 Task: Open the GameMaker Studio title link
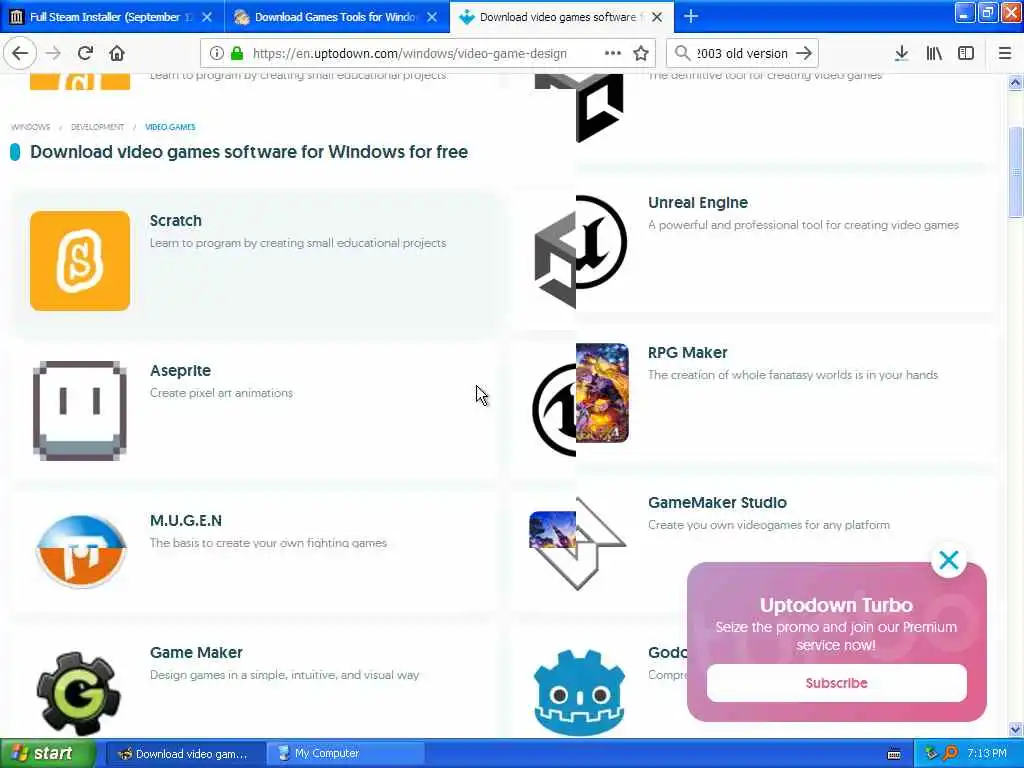click(717, 502)
